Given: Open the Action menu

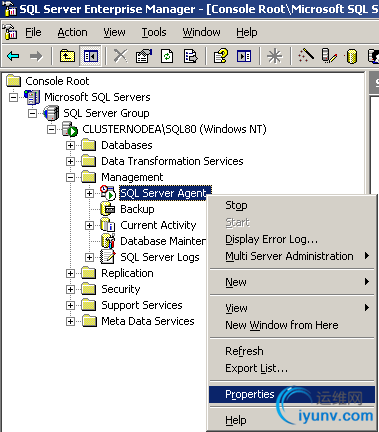Looking at the screenshot, I should (72, 32).
